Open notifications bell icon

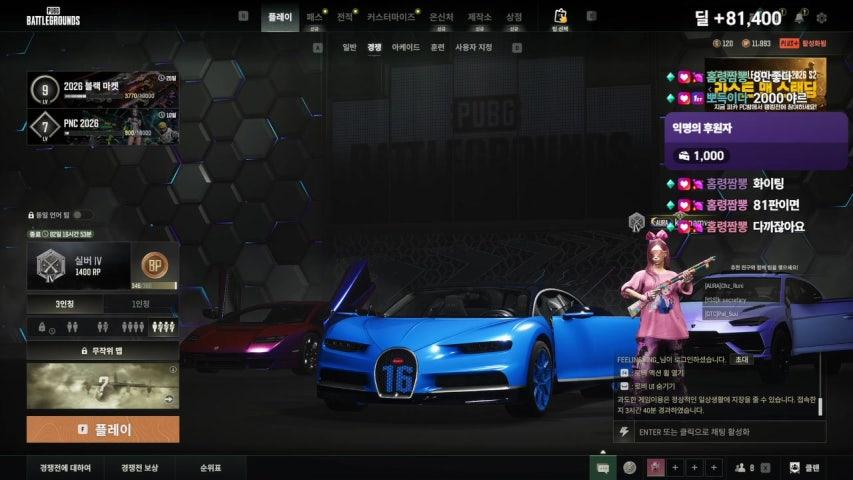799,18
